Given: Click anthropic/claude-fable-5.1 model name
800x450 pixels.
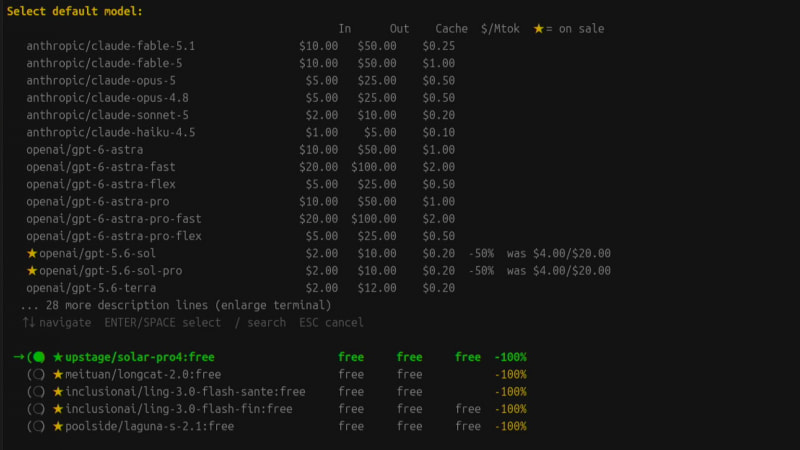Looking at the screenshot, I should pos(111,46).
